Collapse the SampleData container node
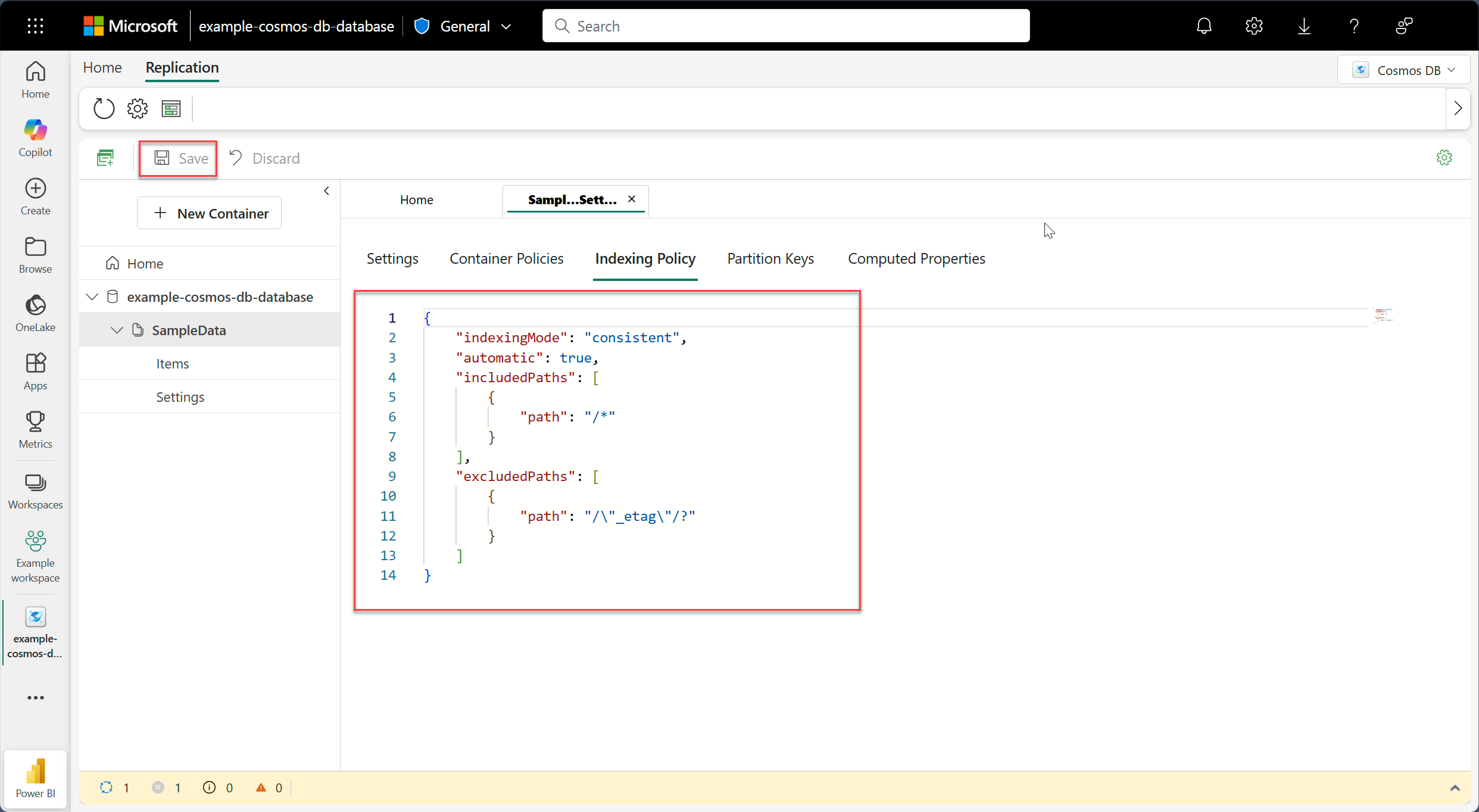The image size is (1479, 812). pos(117,330)
